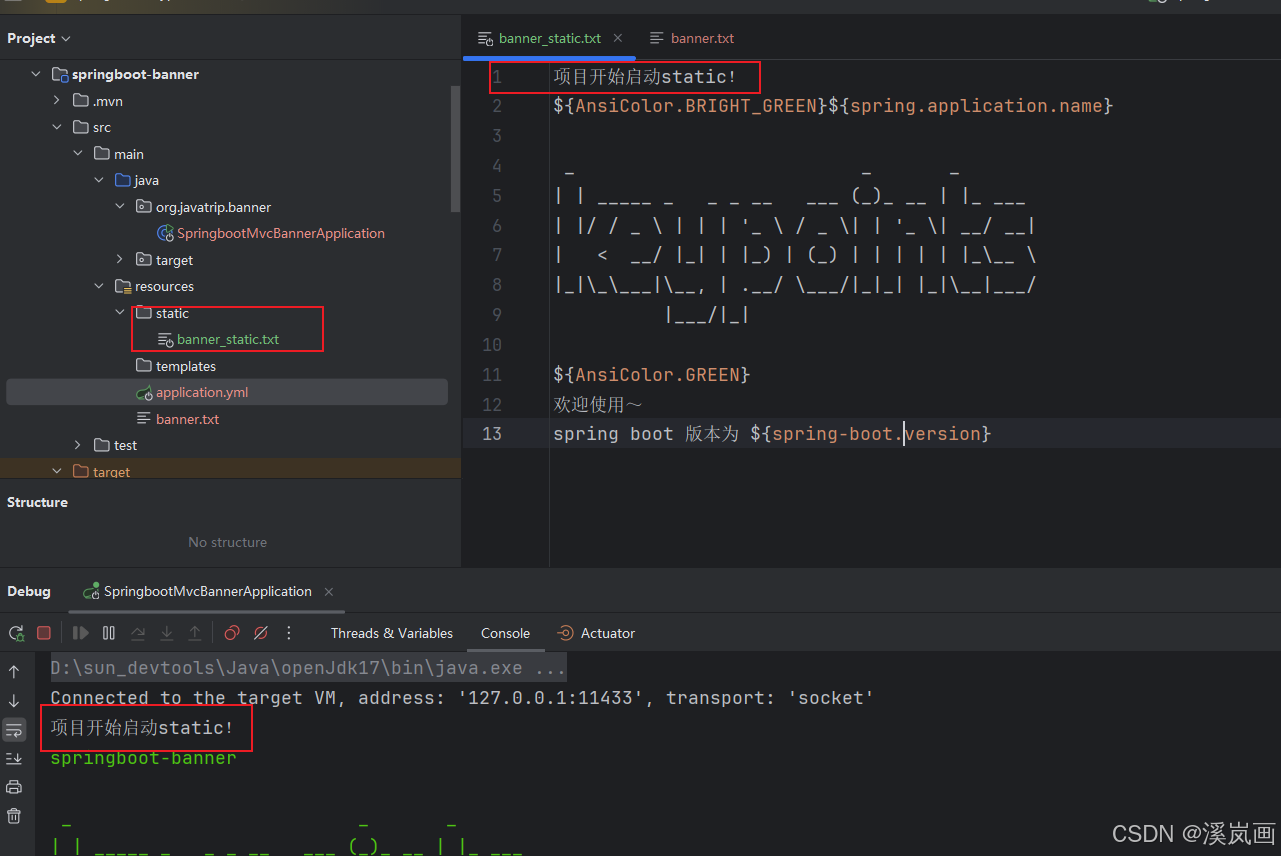The height and width of the screenshot is (856, 1281).
Task: Mute breakpoints in debug toolbar
Action: click(x=261, y=633)
